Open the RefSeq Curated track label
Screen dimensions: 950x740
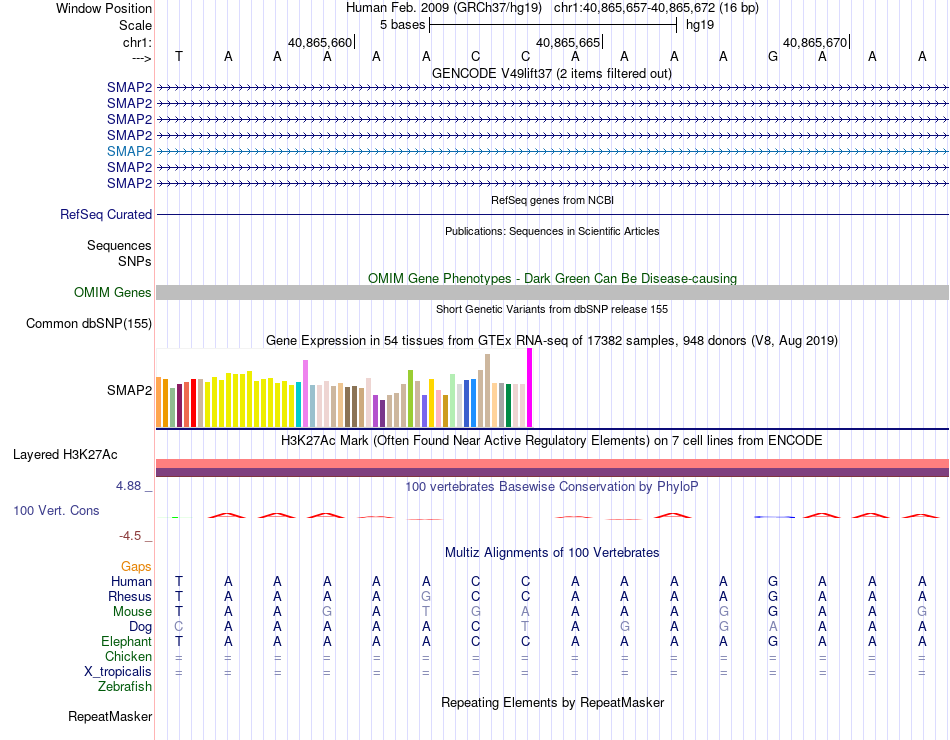click(106, 214)
